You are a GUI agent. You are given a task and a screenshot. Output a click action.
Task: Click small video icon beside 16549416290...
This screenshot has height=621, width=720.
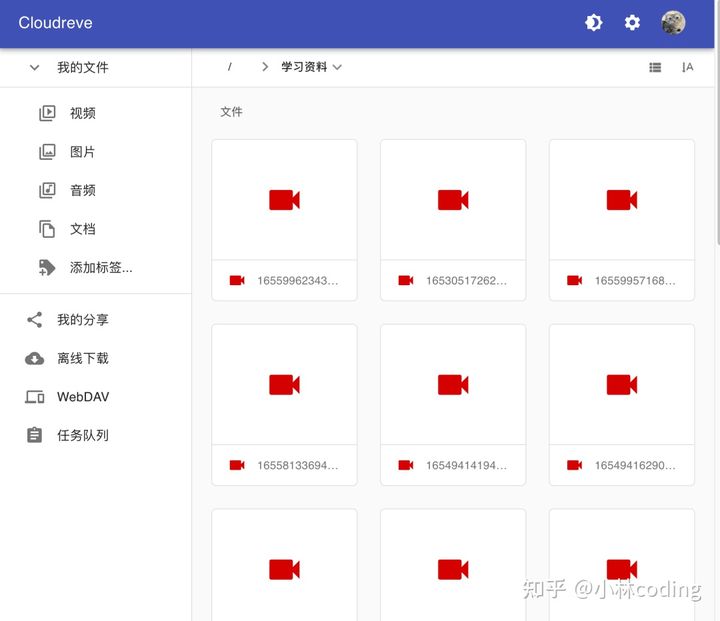(x=574, y=465)
